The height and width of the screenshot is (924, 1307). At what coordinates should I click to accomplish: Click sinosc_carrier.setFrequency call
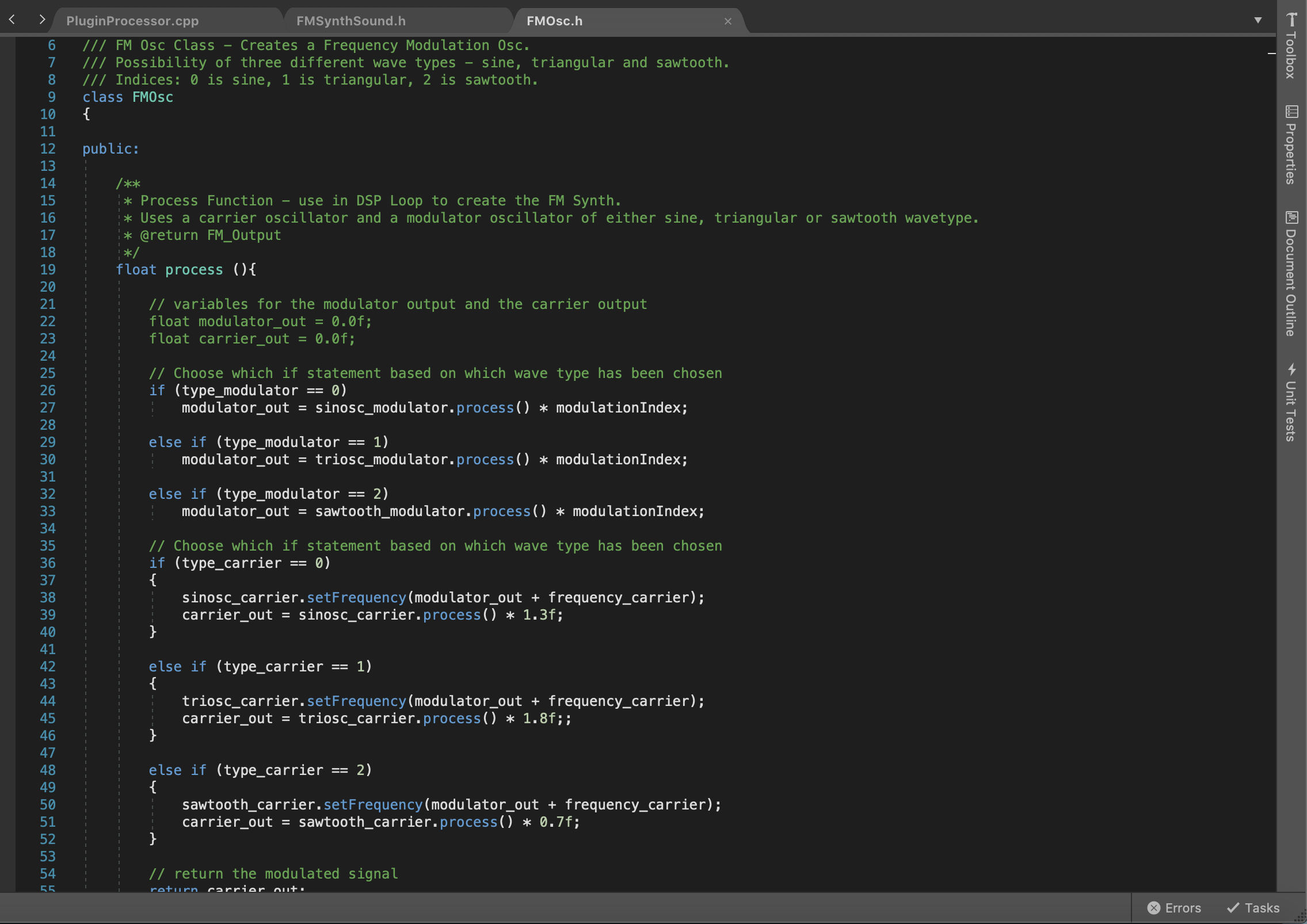pyautogui.click(x=294, y=597)
